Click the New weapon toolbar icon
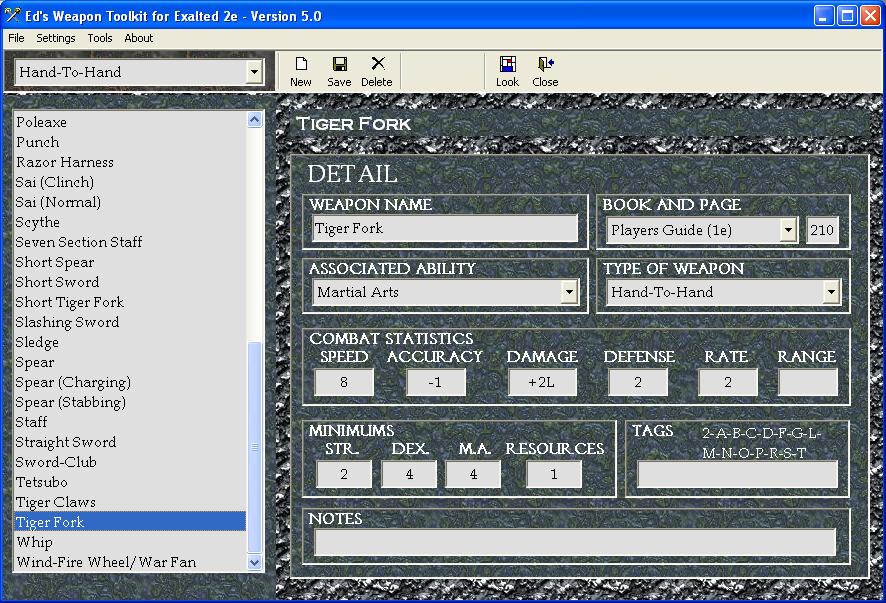The height and width of the screenshot is (603, 886). [x=301, y=64]
